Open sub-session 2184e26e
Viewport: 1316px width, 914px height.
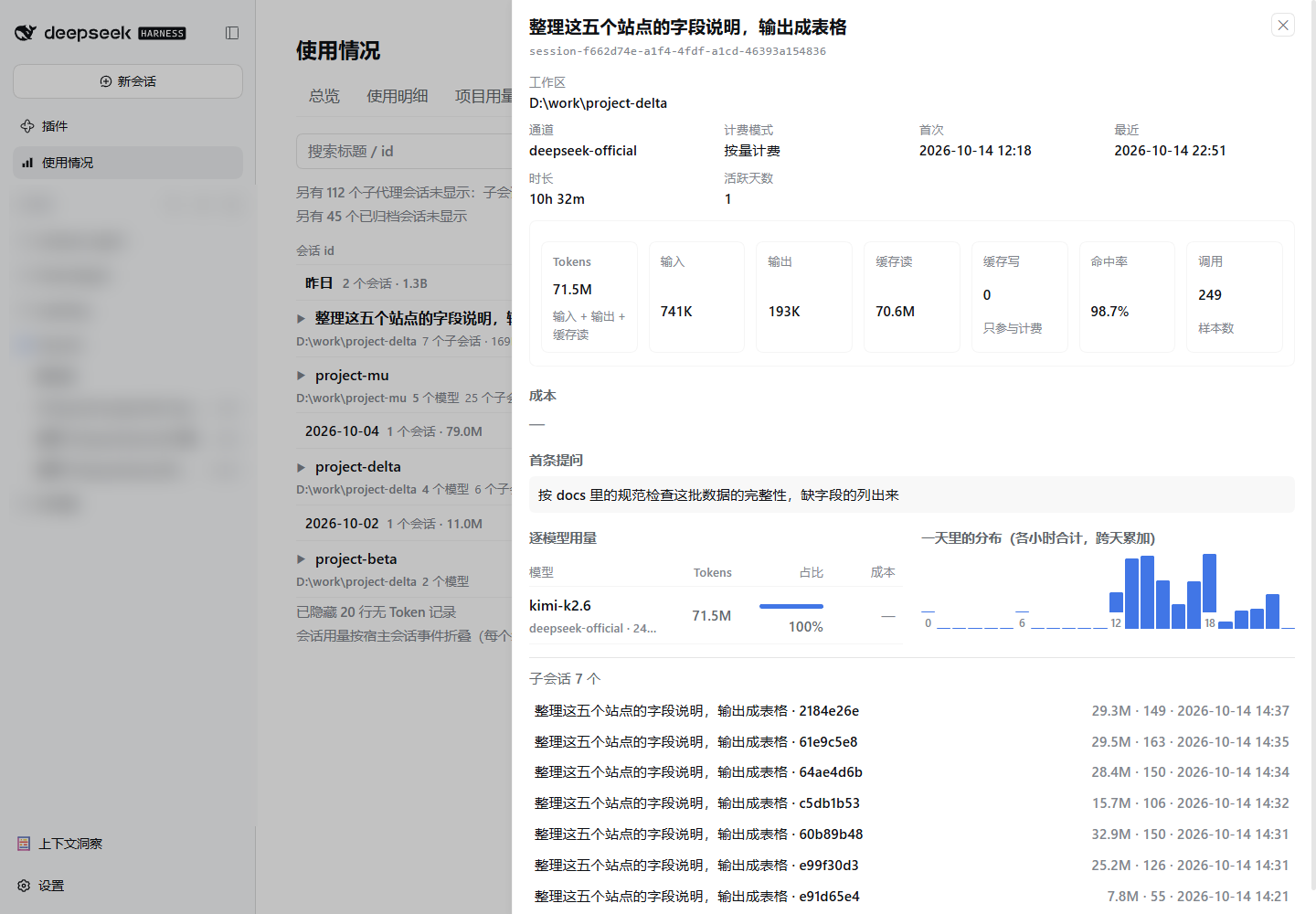[x=912, y=711]
